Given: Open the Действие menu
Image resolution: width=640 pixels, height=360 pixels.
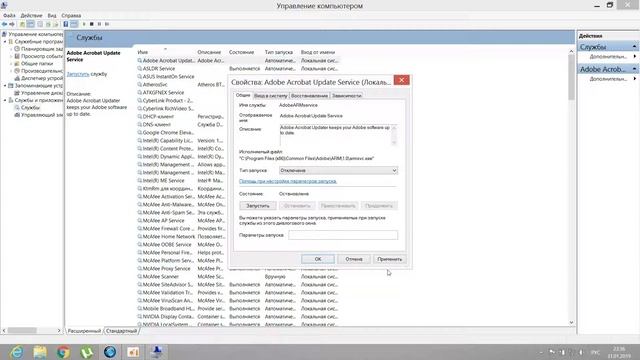Looking at the screenshot, I should (x=31, y=16).
